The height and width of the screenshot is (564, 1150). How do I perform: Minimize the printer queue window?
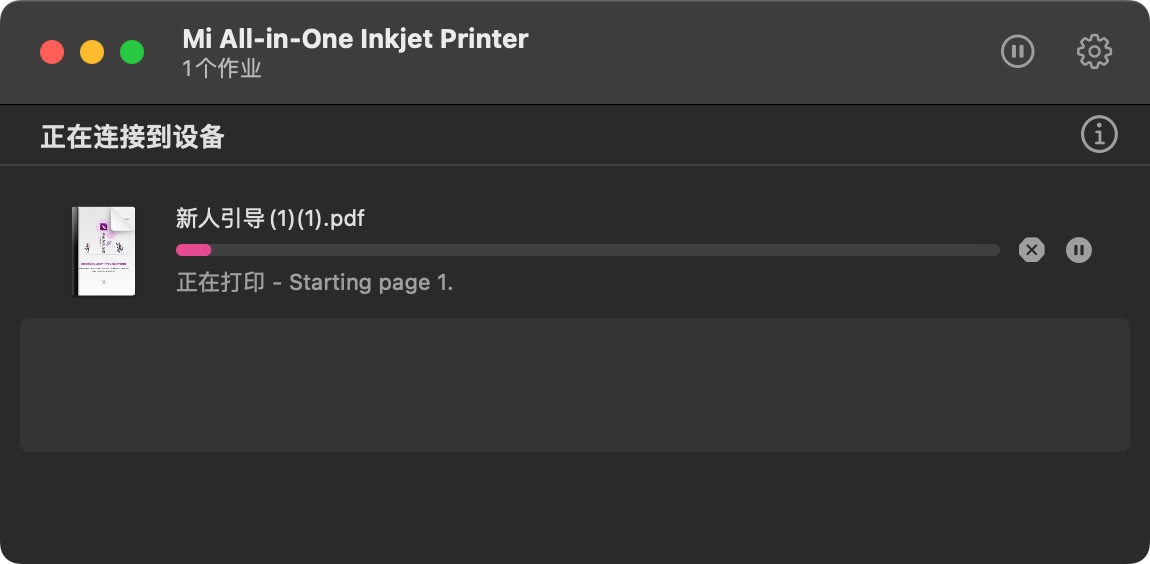point(92,52)
